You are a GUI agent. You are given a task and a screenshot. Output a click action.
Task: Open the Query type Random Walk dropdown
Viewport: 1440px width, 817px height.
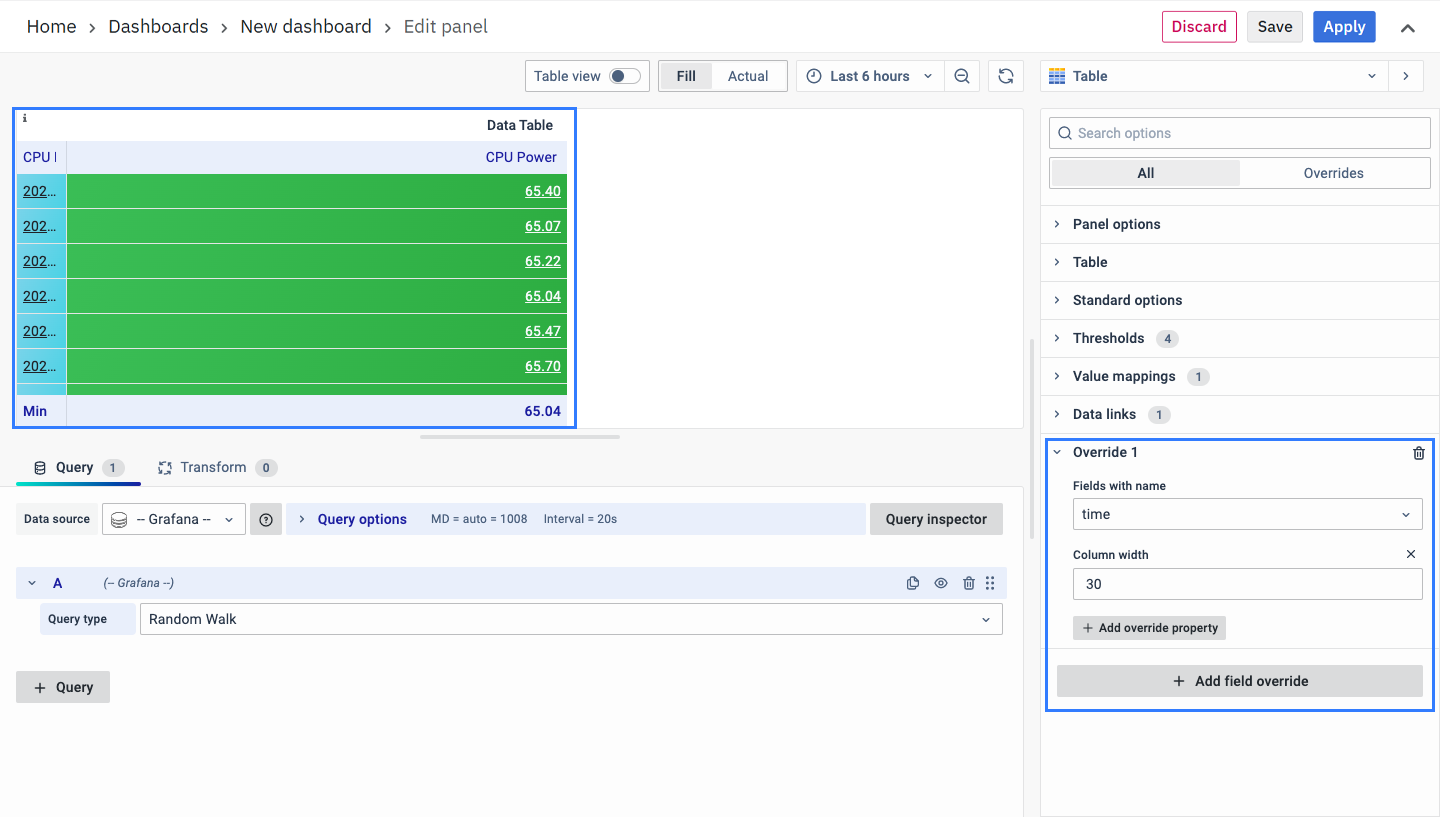pos(570,619)
